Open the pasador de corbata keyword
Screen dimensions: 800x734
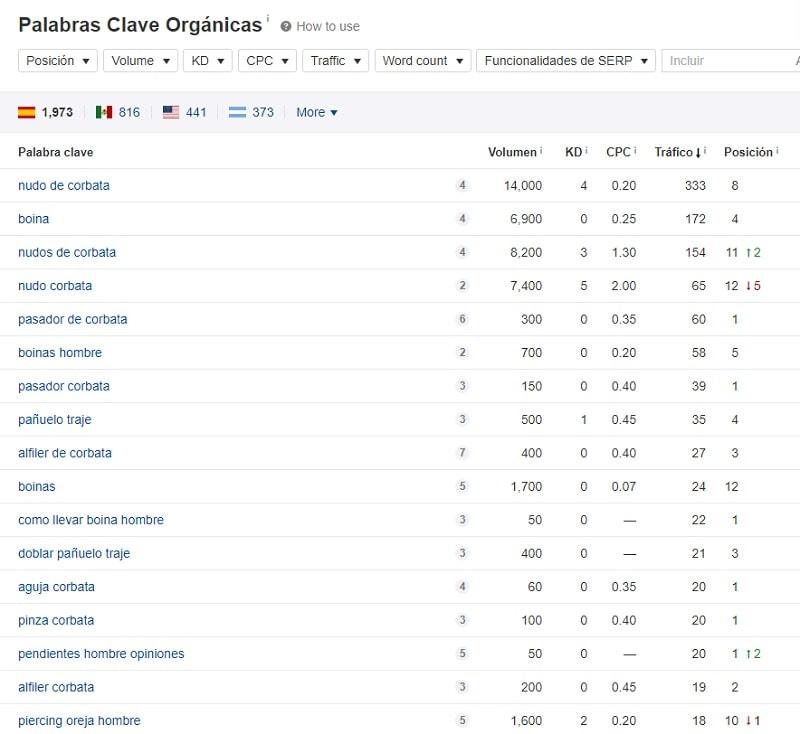pyautogui.click(x=73, y=319)
